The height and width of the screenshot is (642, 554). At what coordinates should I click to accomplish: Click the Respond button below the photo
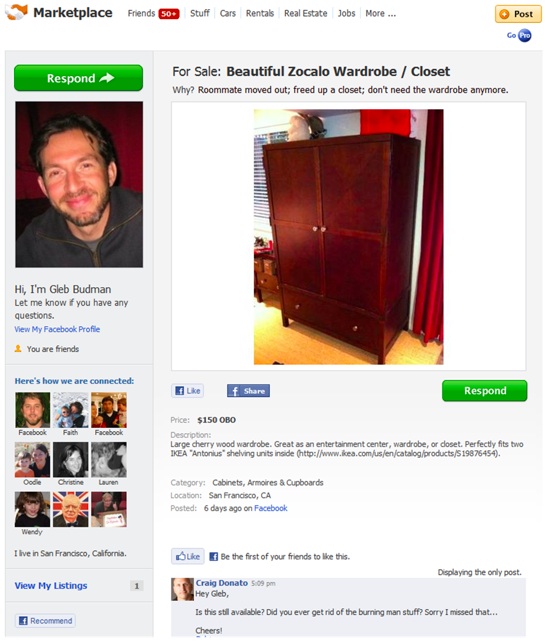tap(484, 391)
